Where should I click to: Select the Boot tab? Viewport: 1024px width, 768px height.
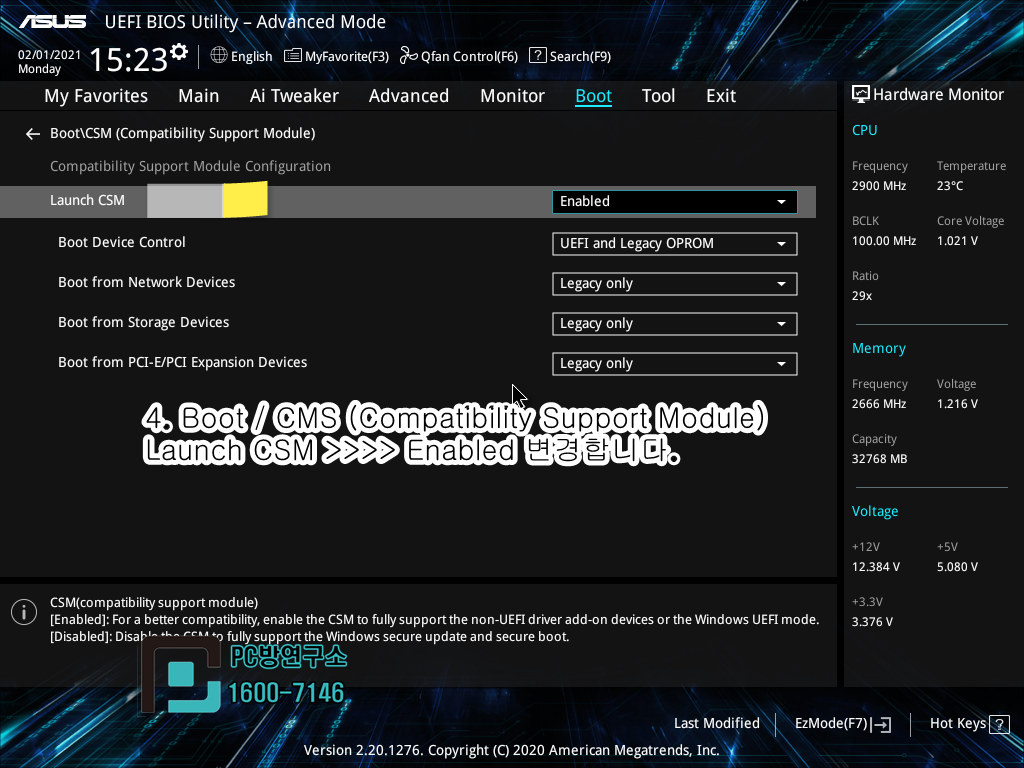tap(594, 96)
